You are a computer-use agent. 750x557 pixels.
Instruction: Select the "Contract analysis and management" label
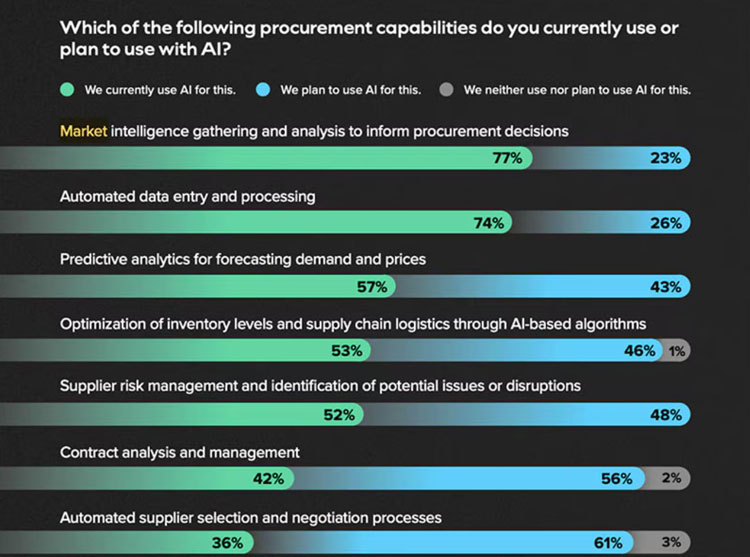pos(180,452)
